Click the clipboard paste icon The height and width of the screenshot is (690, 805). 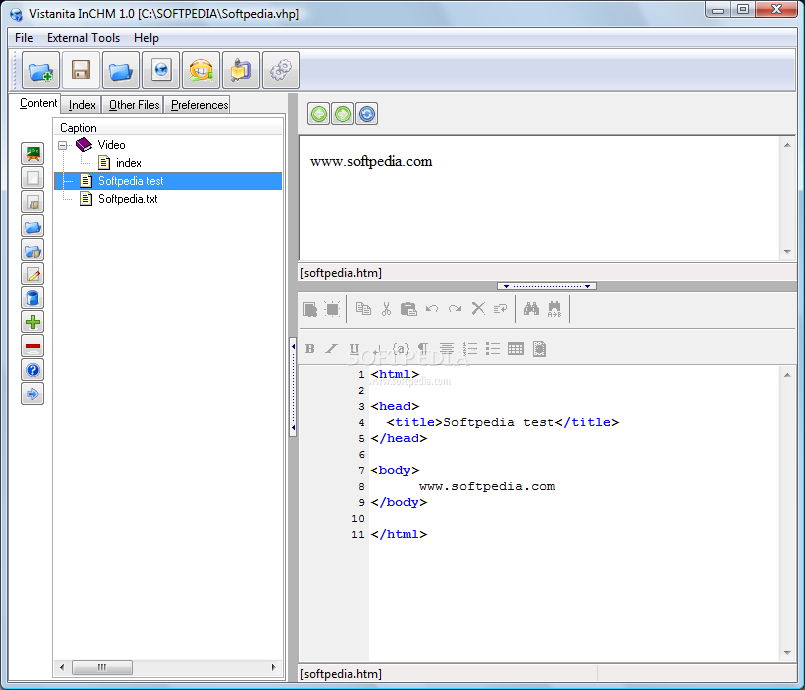pyautogui.click(x=409, y=309)
